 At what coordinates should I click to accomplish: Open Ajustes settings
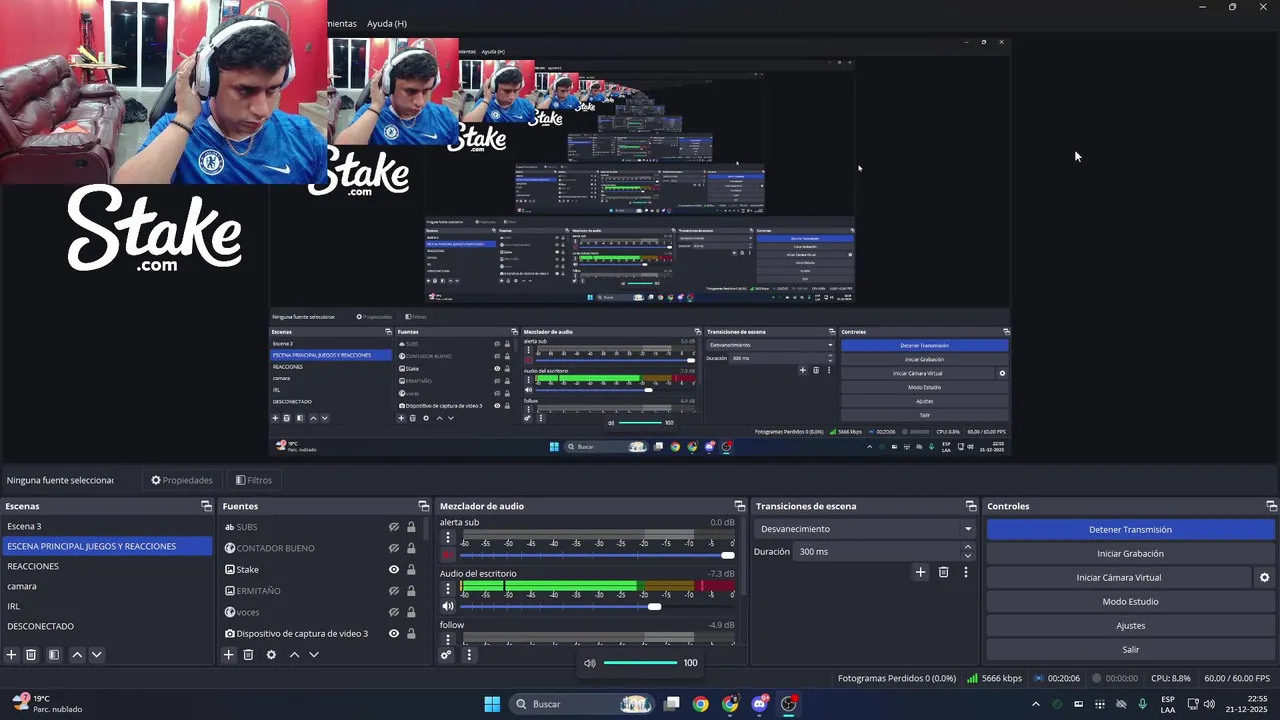click(x=1130, y=625)
